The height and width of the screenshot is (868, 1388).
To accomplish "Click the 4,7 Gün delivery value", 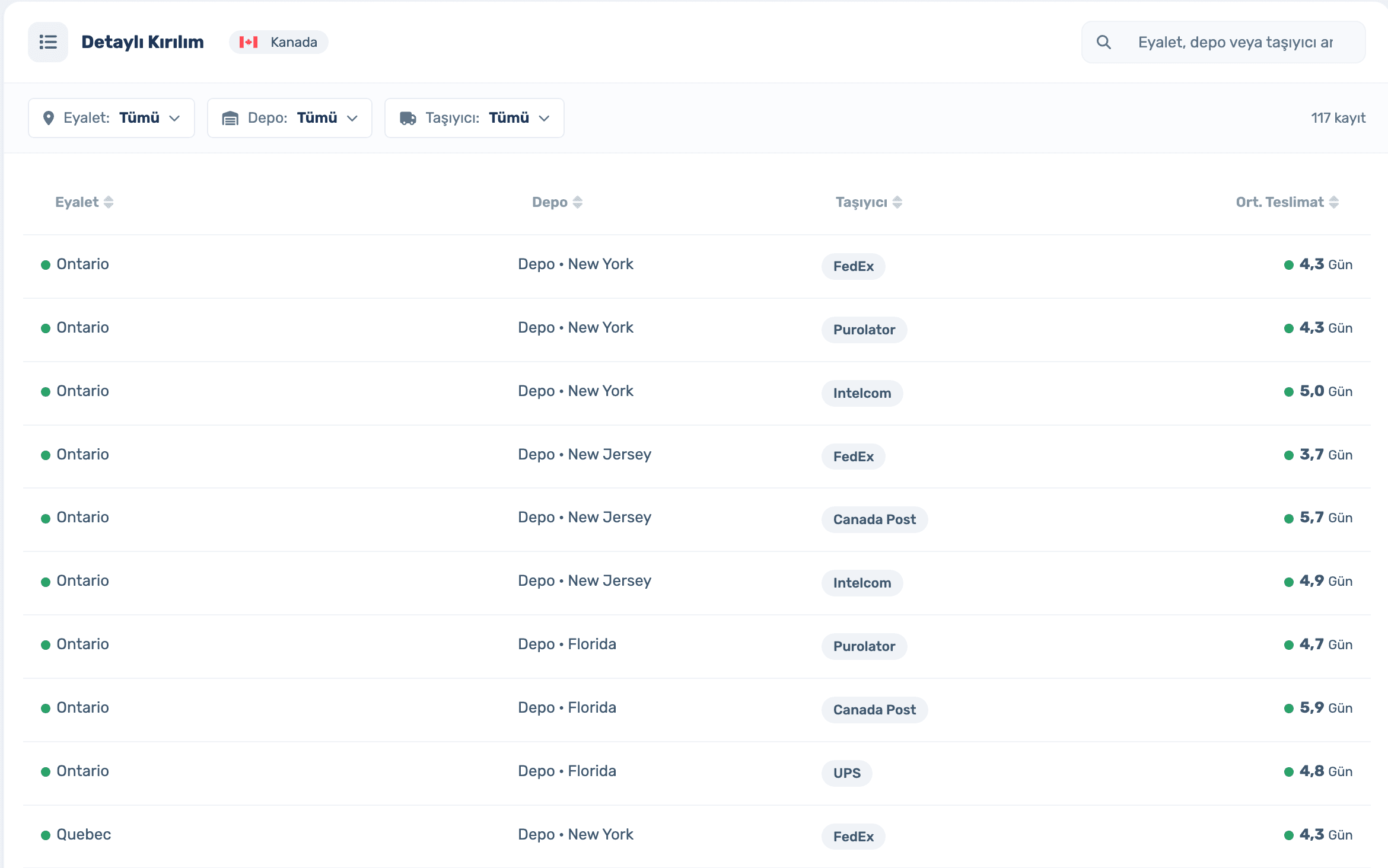I will pyautogui.click(x=1326, y=644).
